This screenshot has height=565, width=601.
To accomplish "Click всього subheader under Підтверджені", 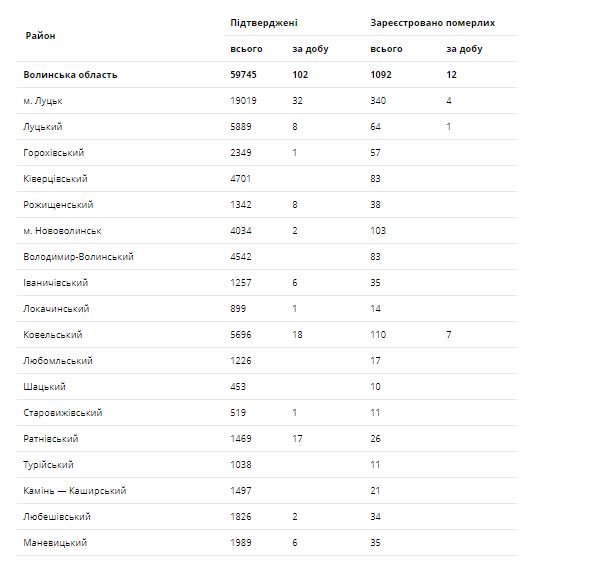I will 244,49.
